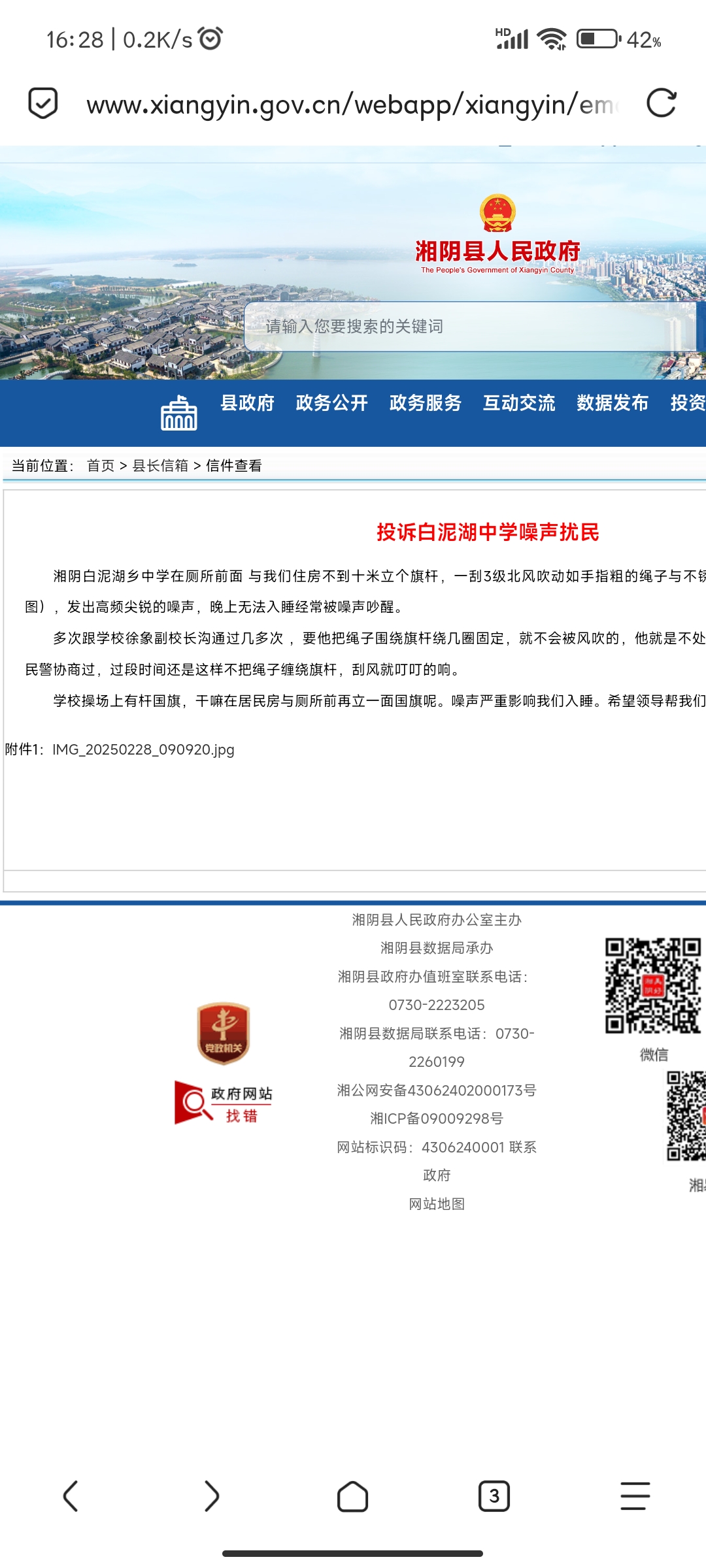
Task: Tap the national emblem logo
Action: click(x=497, y=213)
